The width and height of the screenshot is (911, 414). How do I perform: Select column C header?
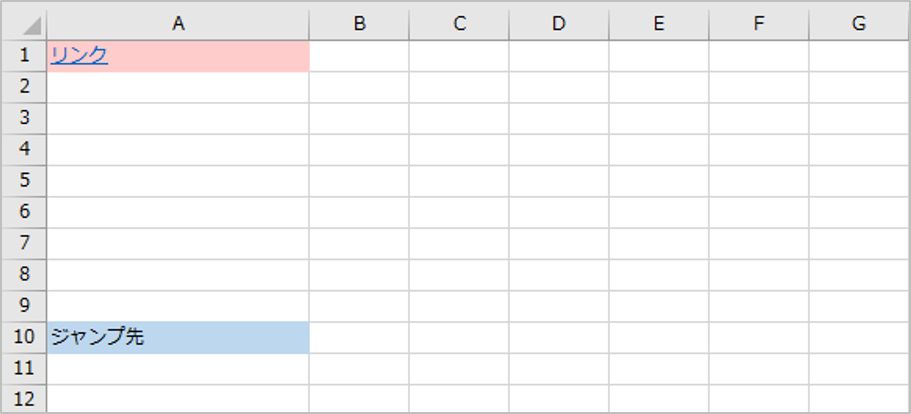coord(459,23)
